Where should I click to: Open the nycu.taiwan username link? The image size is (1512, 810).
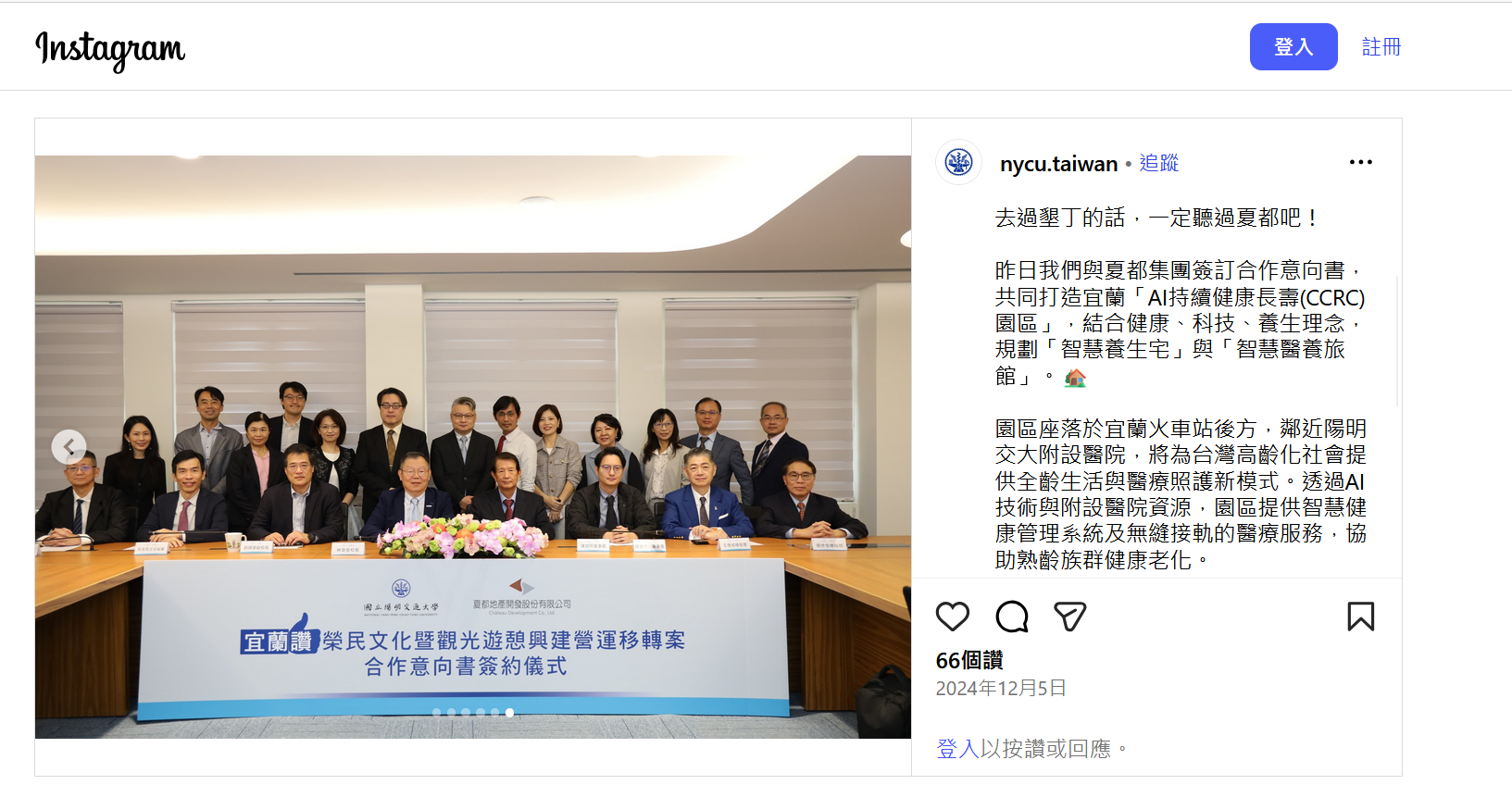pyautogui.click(x=1059, y=164)
